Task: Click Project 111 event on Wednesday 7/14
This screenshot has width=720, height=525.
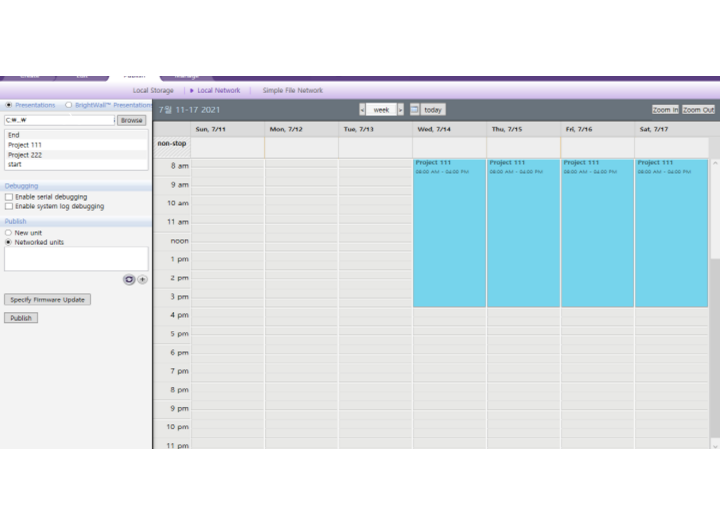Action: point(449,230)
